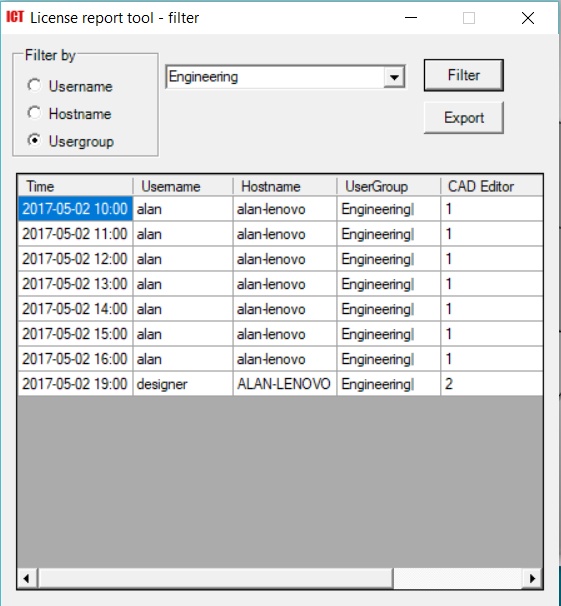Click alan-lenovo hostname in the 12:00 row

(x=285, y=259)
